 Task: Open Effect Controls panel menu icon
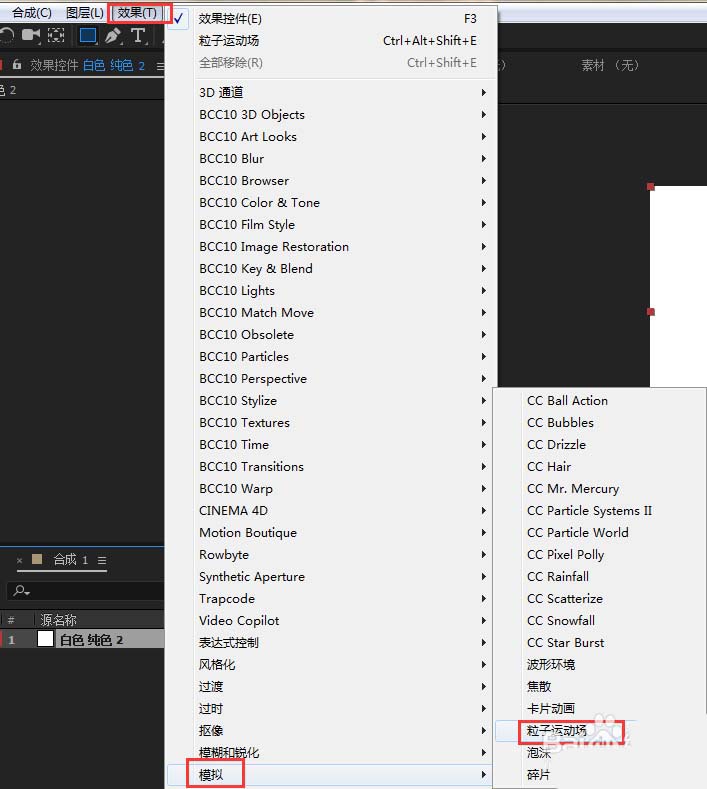(x=160, y=66)
